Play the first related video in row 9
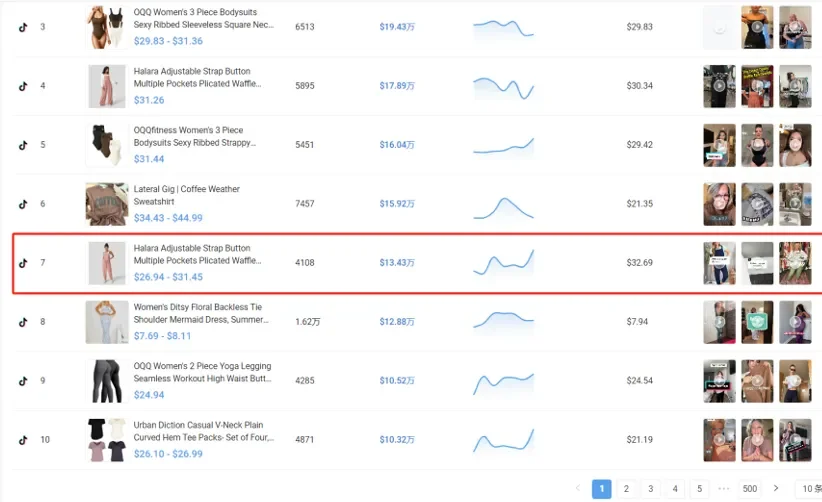The width and height of the screenshot is (822, 502). pyautogui.click(x=719, y=381)
